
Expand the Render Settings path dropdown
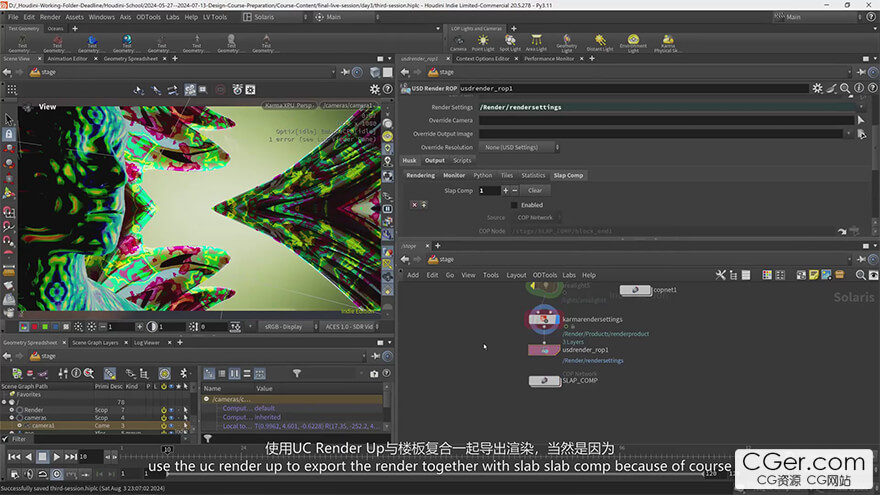click(861, 107)
